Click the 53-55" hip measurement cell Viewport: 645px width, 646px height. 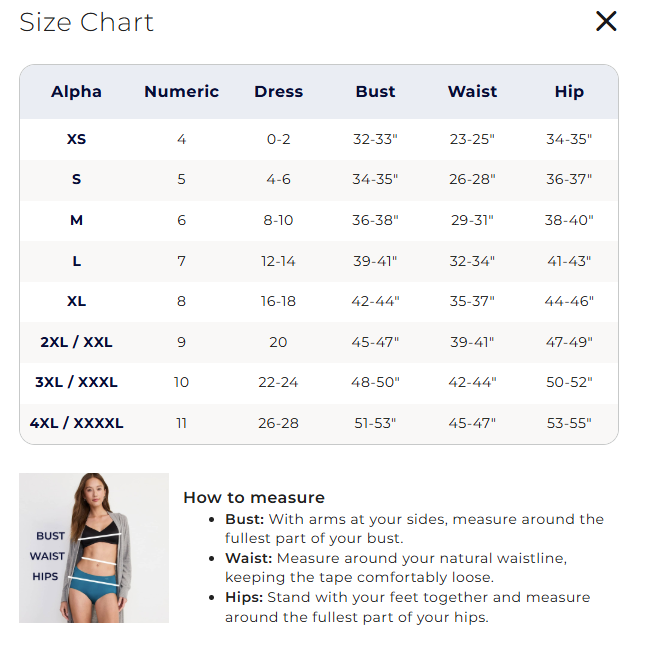pyautogui.click(x=569, y=423)
